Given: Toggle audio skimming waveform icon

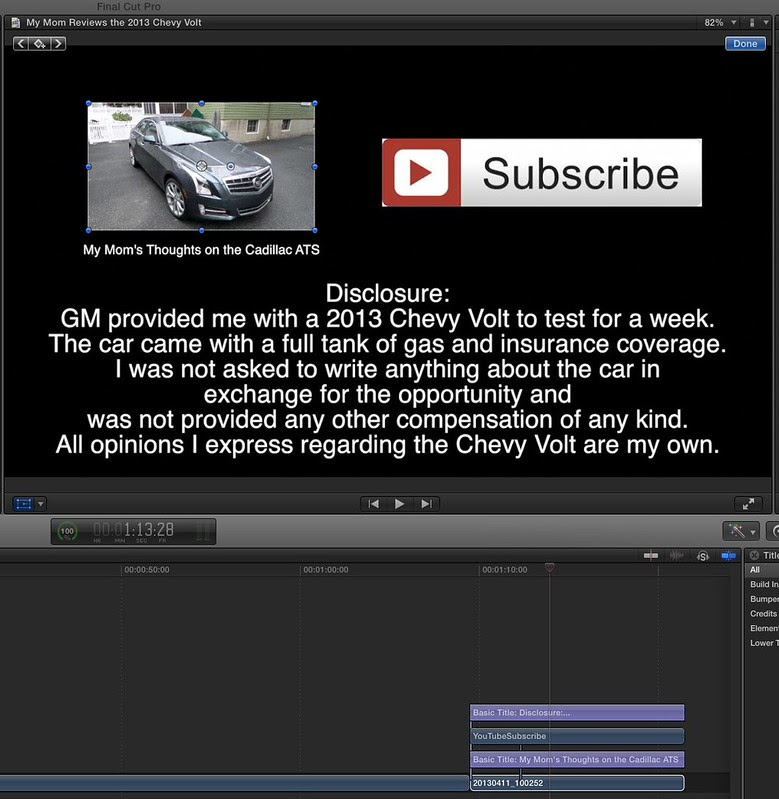Looking at the screenshot, I should click(x=677, y=555).
